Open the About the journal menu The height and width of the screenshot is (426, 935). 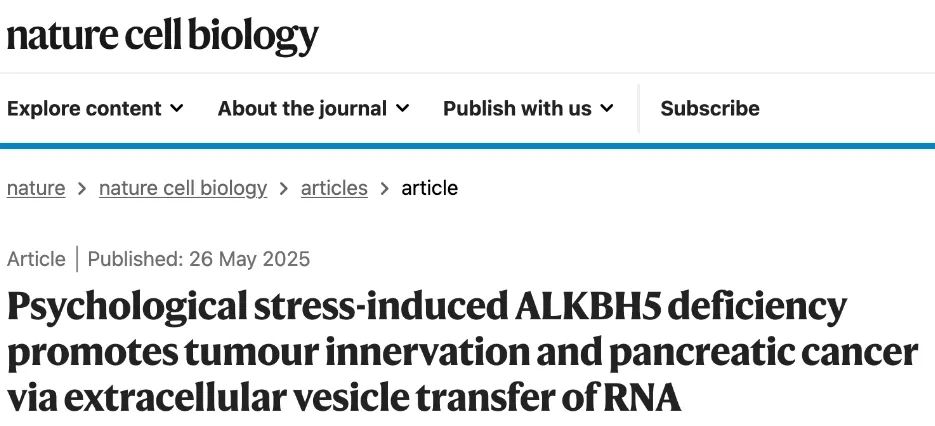tap(314, 109)
